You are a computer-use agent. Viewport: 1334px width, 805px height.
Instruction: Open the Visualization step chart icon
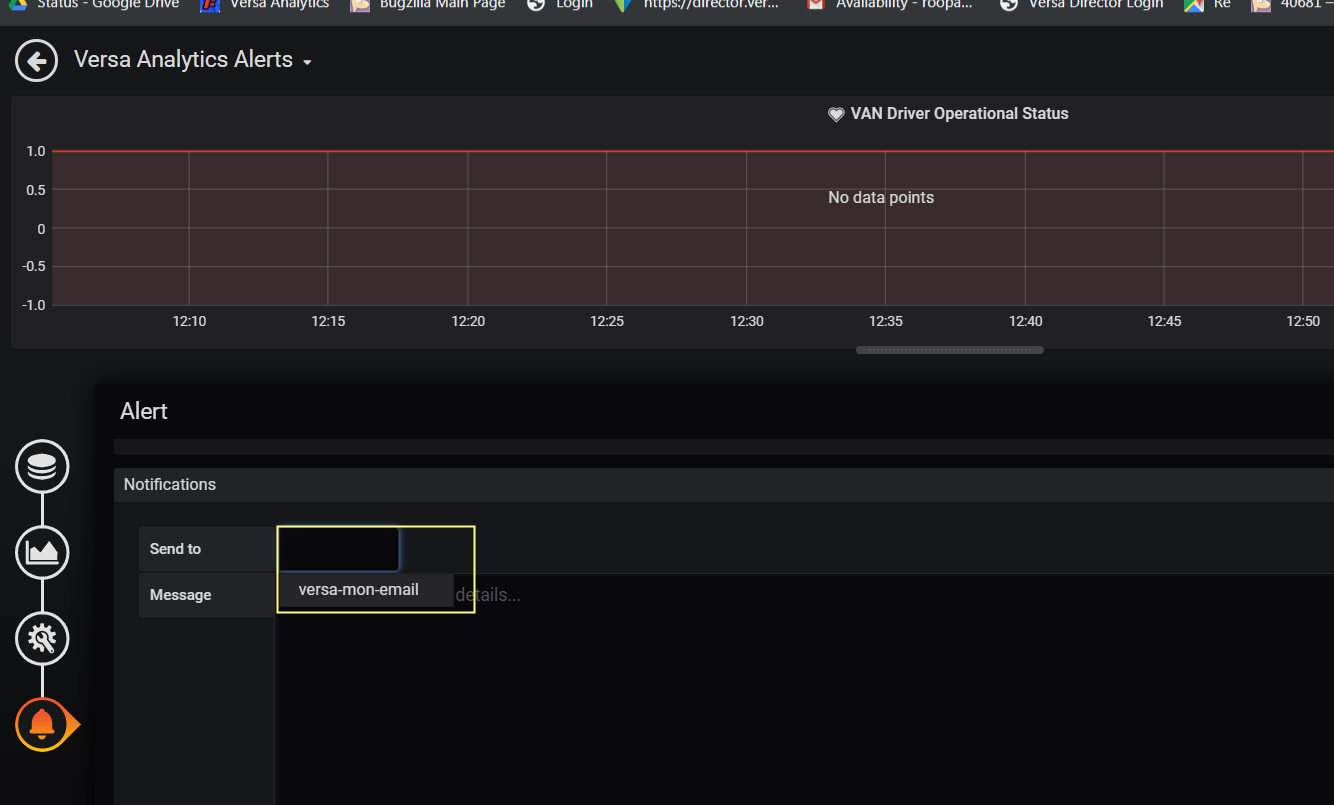[42, 552]
